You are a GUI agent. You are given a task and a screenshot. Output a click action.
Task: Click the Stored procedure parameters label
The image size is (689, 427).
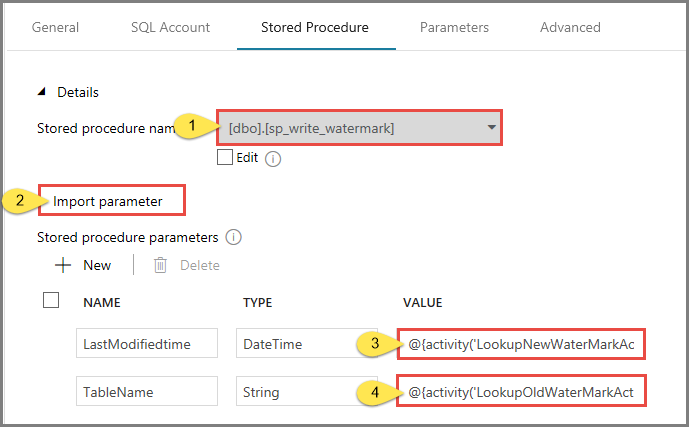pos(127,237)
